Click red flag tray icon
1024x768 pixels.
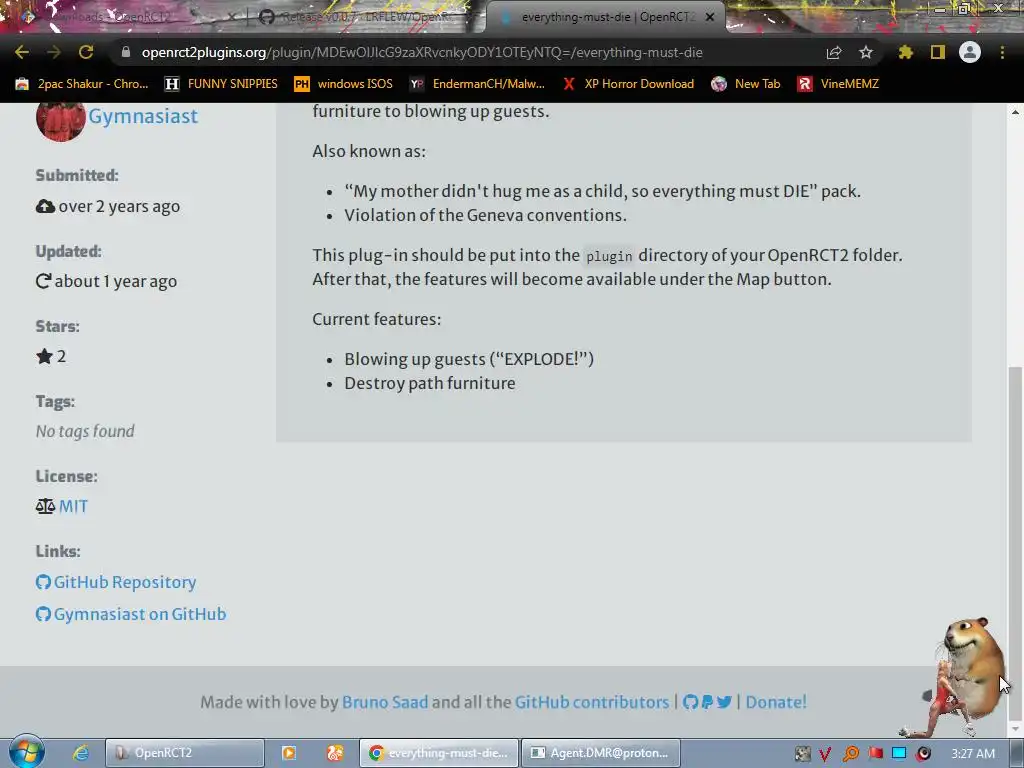pyautogui.click(x=875, y=754)
